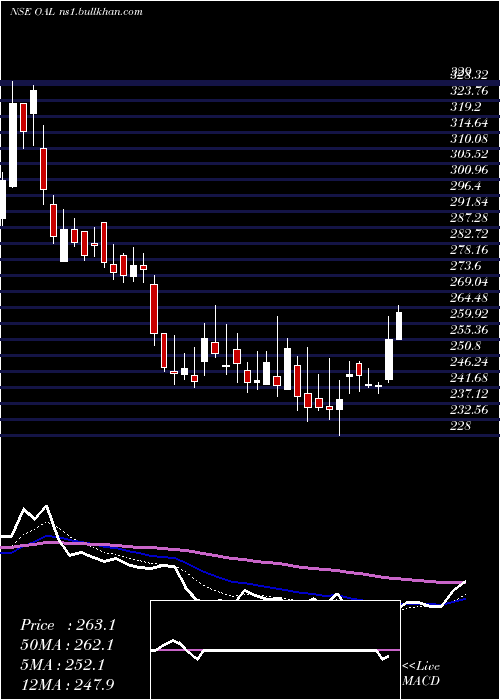Viewport: 500px width, 700px height.
Task: Click price label 228
Action: click(461, 426)
